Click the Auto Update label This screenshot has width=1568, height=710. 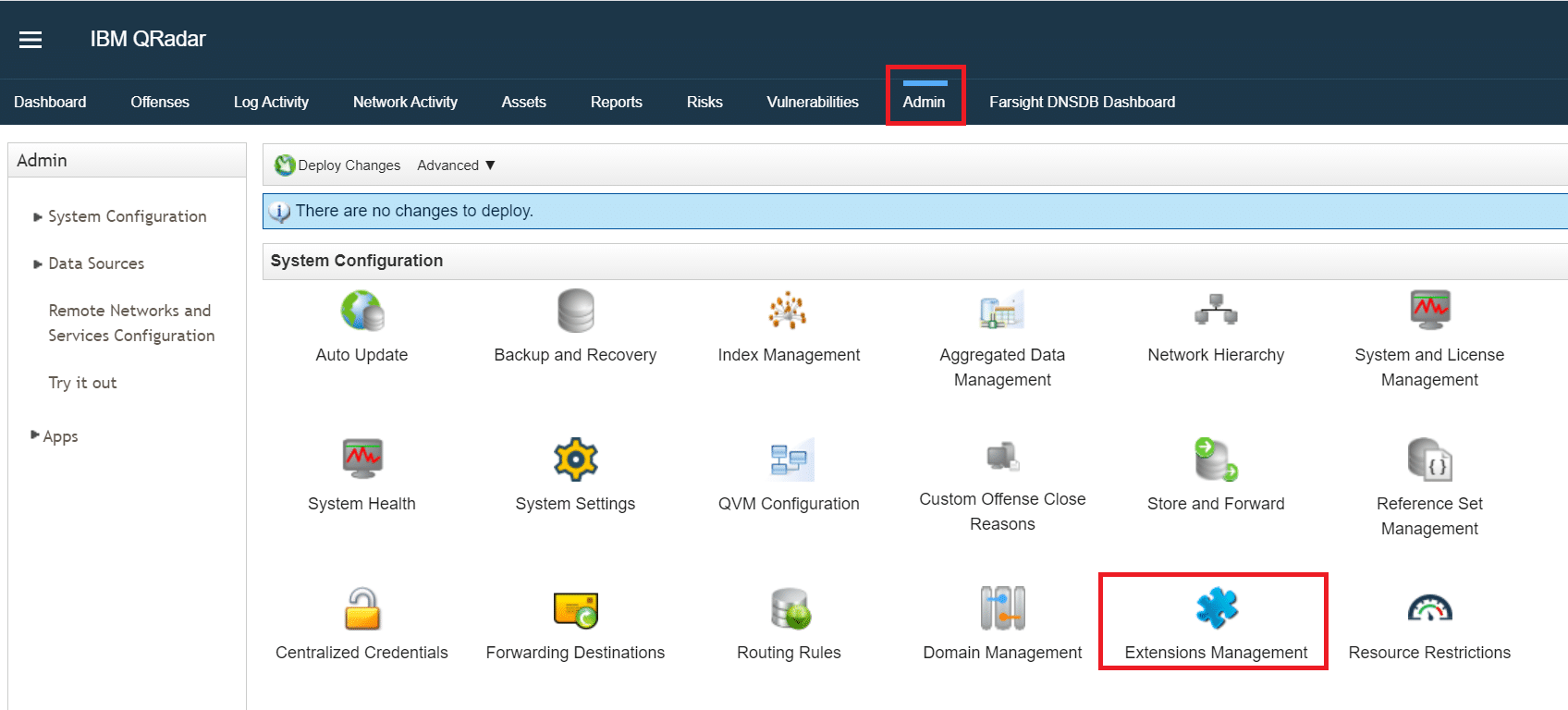point(361,355)
